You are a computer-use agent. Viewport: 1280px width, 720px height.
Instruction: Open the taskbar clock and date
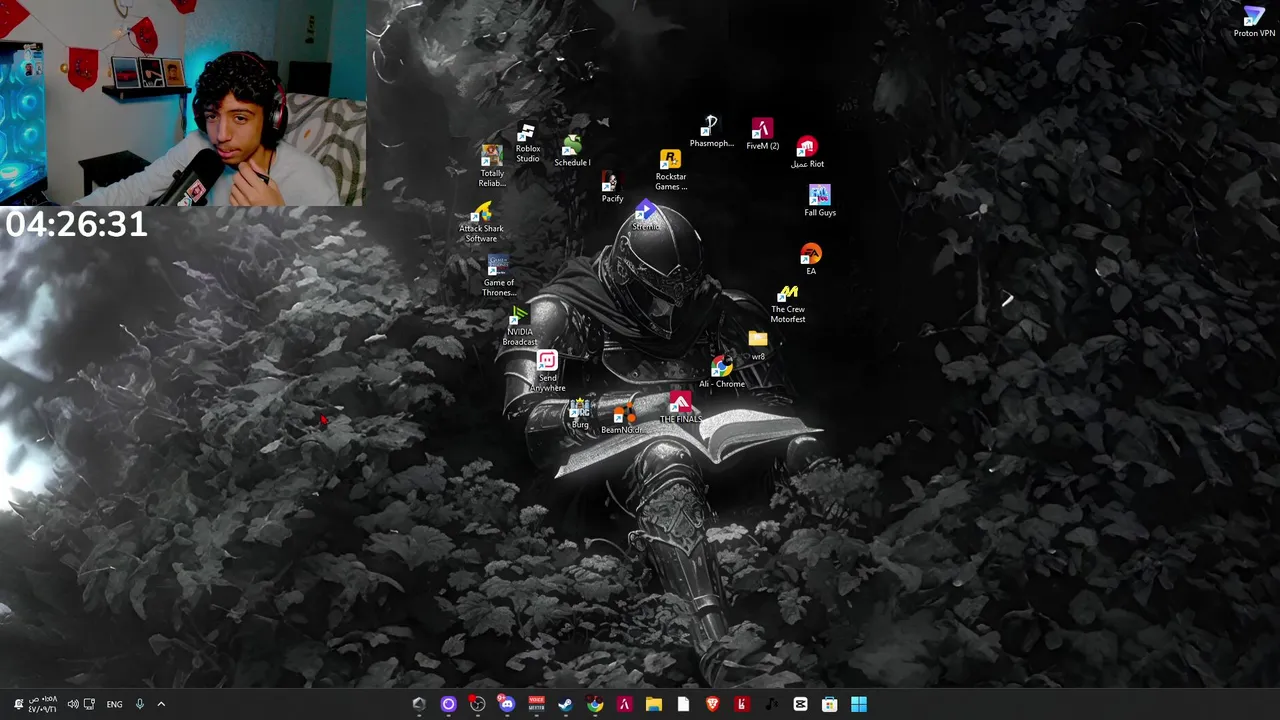[43, 704]
